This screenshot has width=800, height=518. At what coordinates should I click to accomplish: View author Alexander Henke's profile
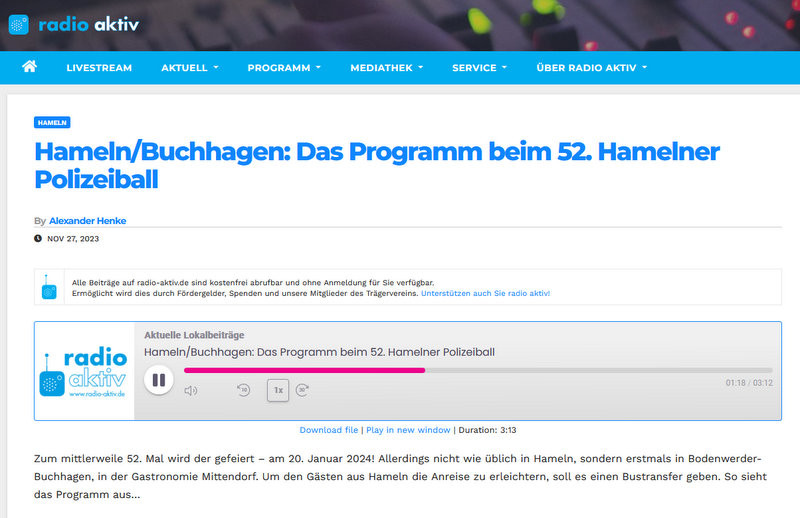point(88,221)
